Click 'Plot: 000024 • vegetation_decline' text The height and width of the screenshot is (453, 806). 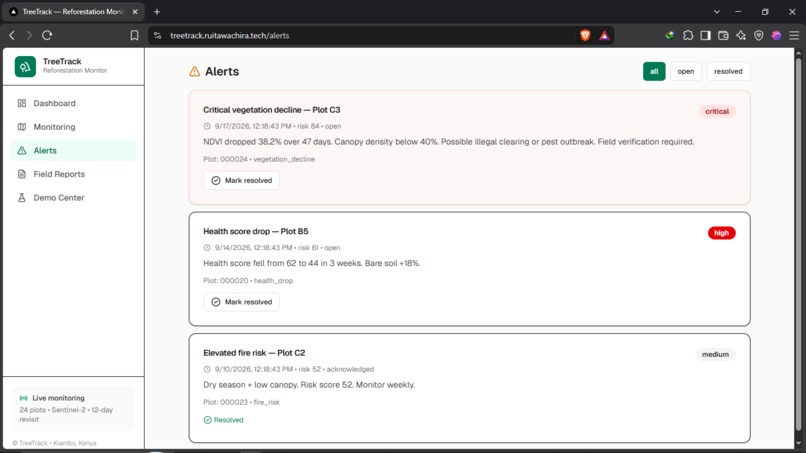pyautogui.click(x=259, y=159)
